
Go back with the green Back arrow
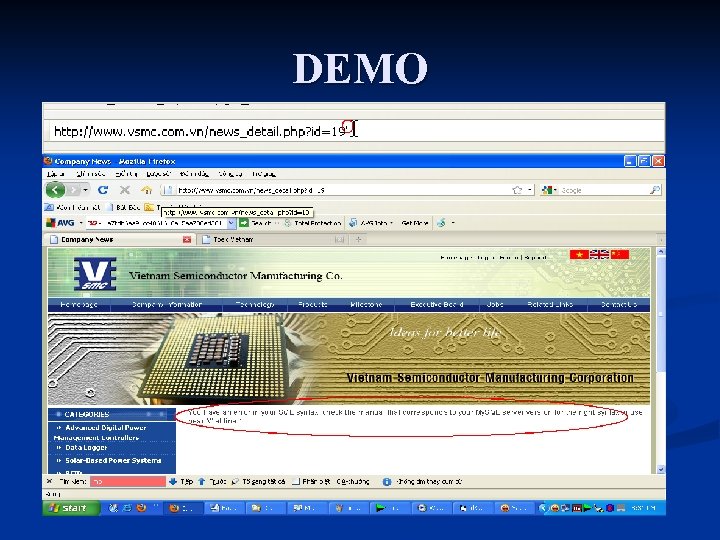pyautogui.click(x=55, y=190)
